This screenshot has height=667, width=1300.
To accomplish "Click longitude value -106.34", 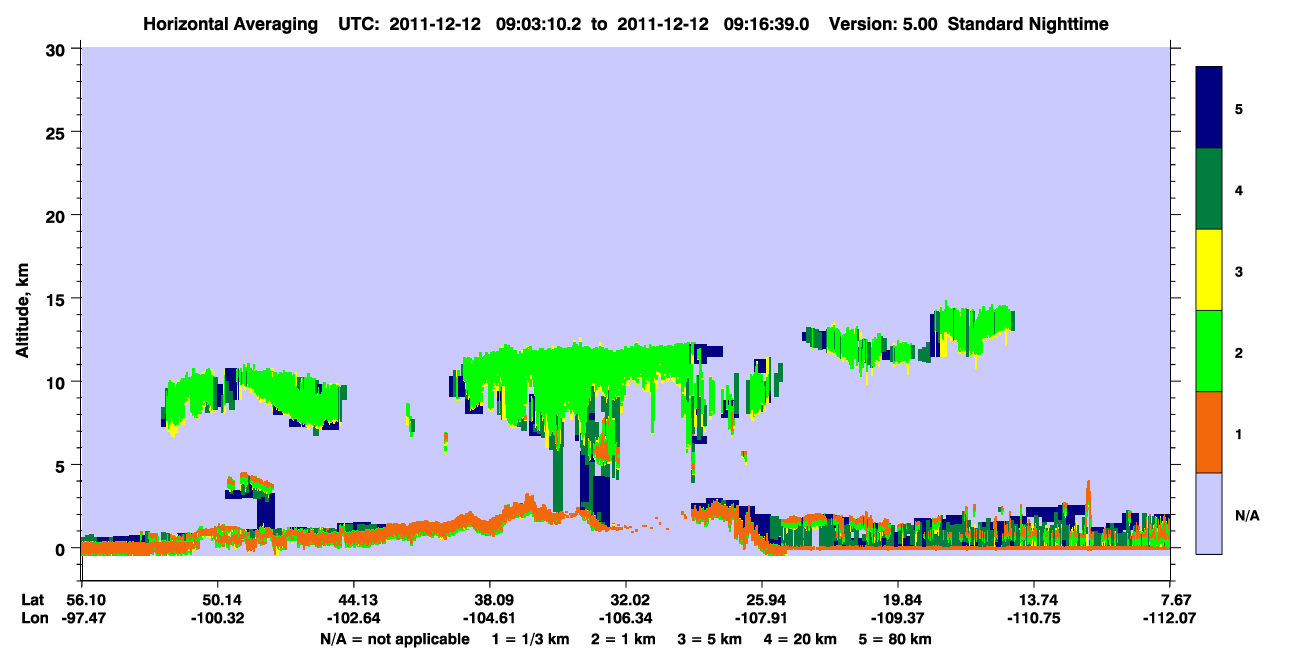I will (626, 618).
